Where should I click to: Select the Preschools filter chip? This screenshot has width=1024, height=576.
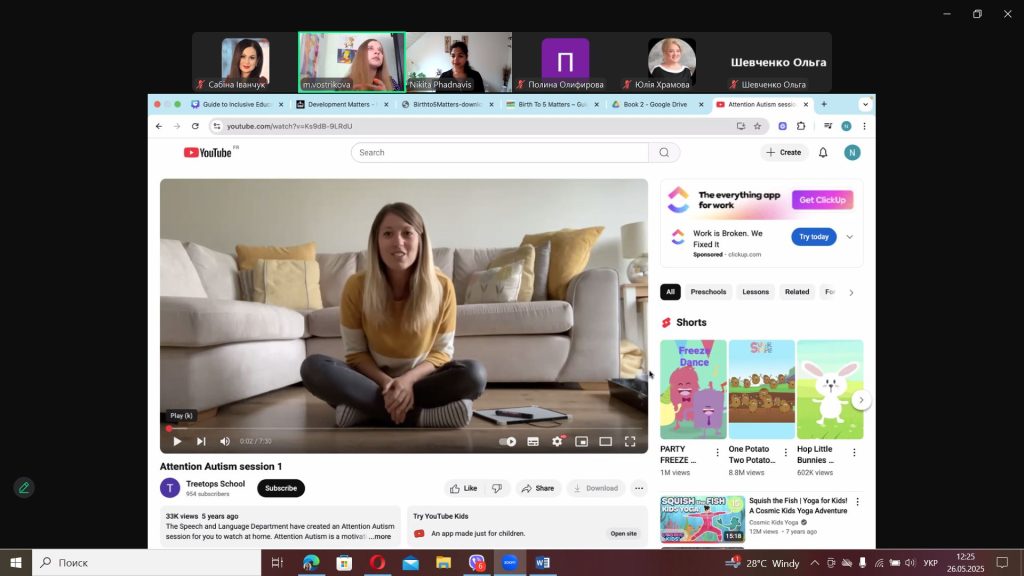(x=708, y=292)
